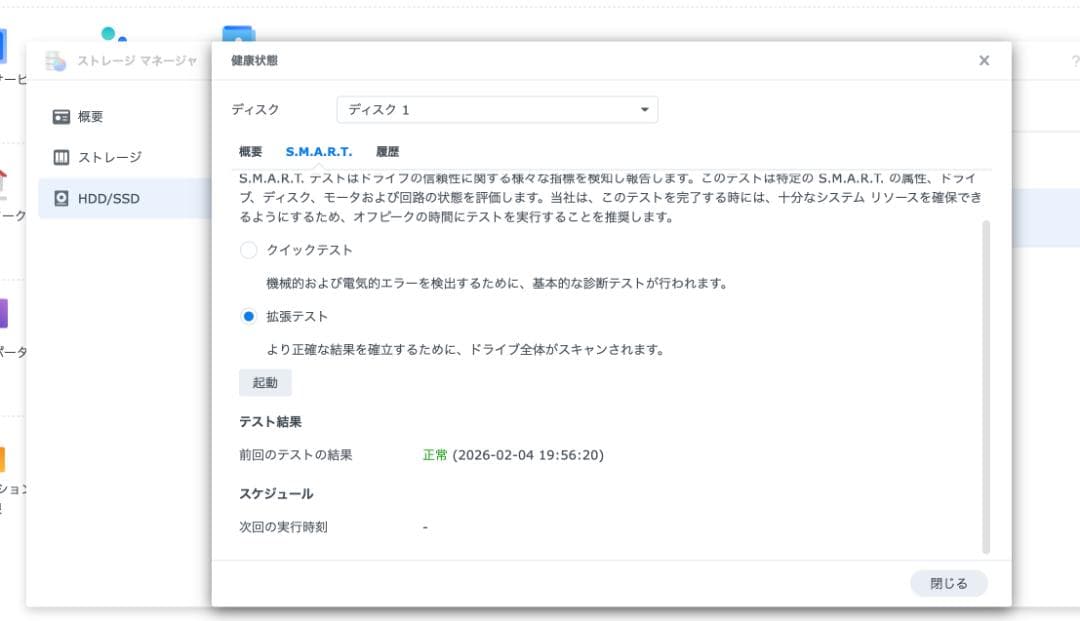Switch to the 概要 tab in 健康状態
The image size is (1080, 621).
pos(251,152)
